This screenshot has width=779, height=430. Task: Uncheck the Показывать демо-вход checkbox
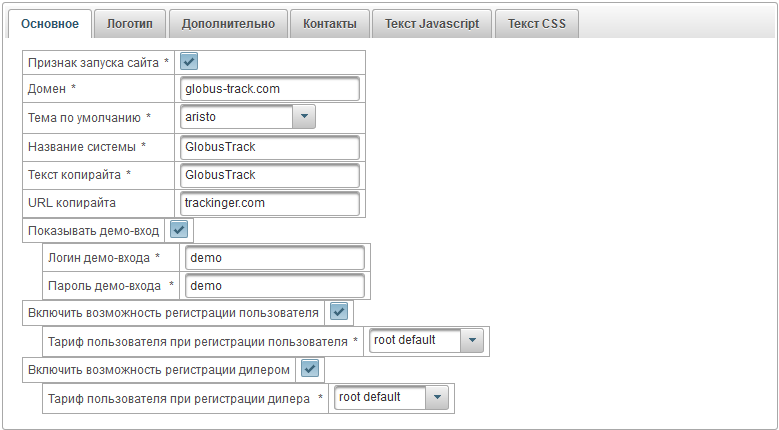(178, 229)
